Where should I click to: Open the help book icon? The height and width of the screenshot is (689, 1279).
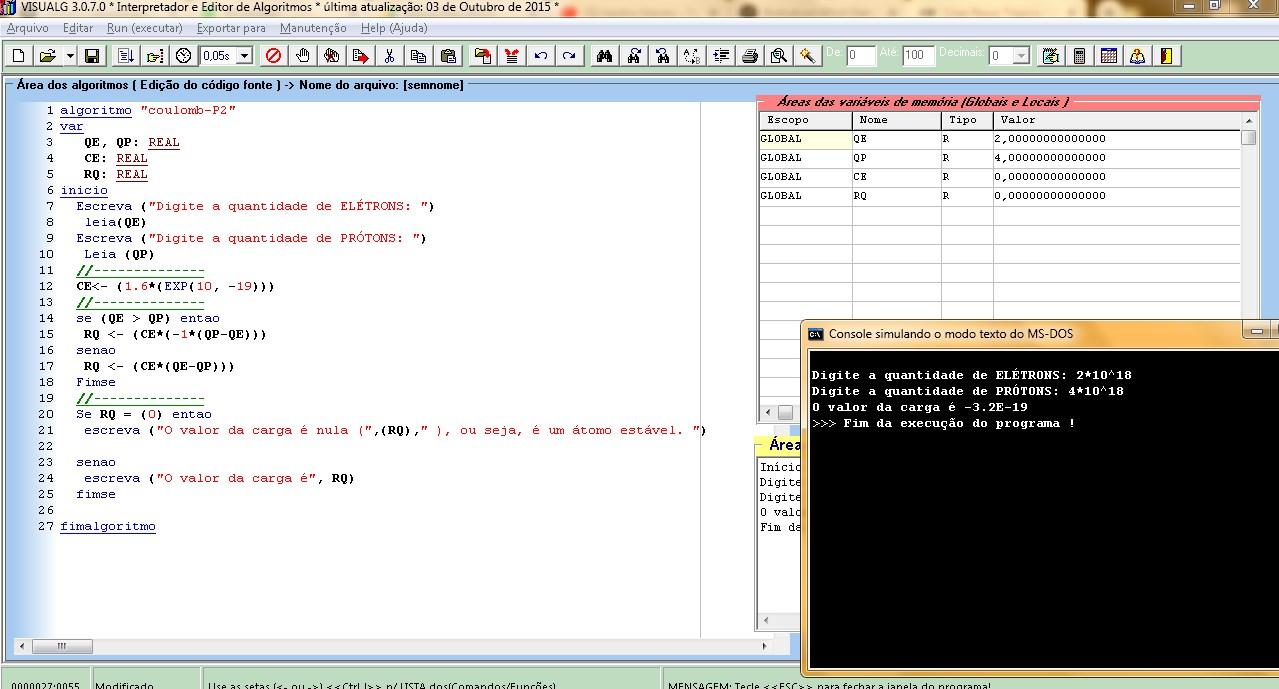(1138, 56)
